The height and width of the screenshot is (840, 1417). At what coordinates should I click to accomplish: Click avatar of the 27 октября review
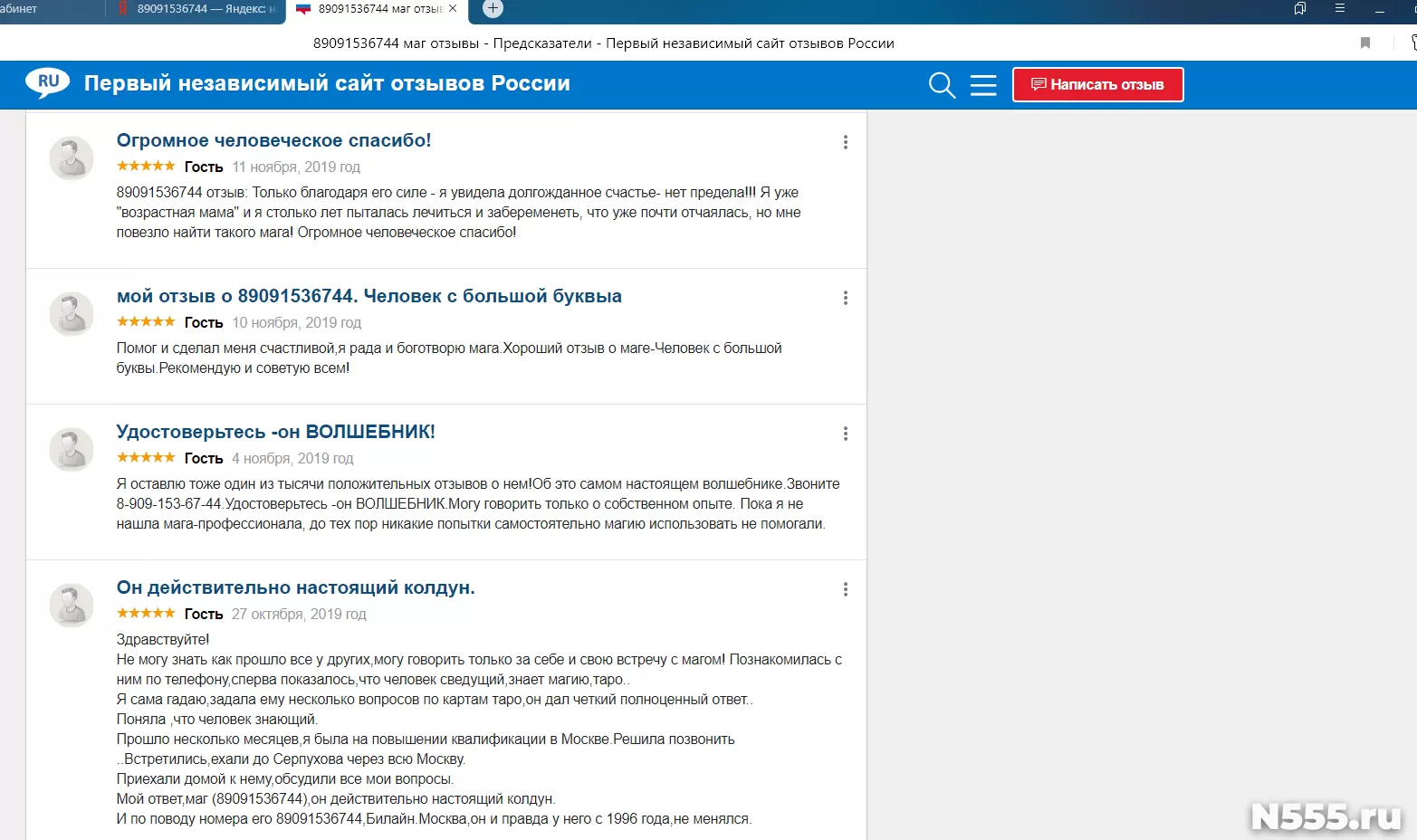(x=72, y=606)
